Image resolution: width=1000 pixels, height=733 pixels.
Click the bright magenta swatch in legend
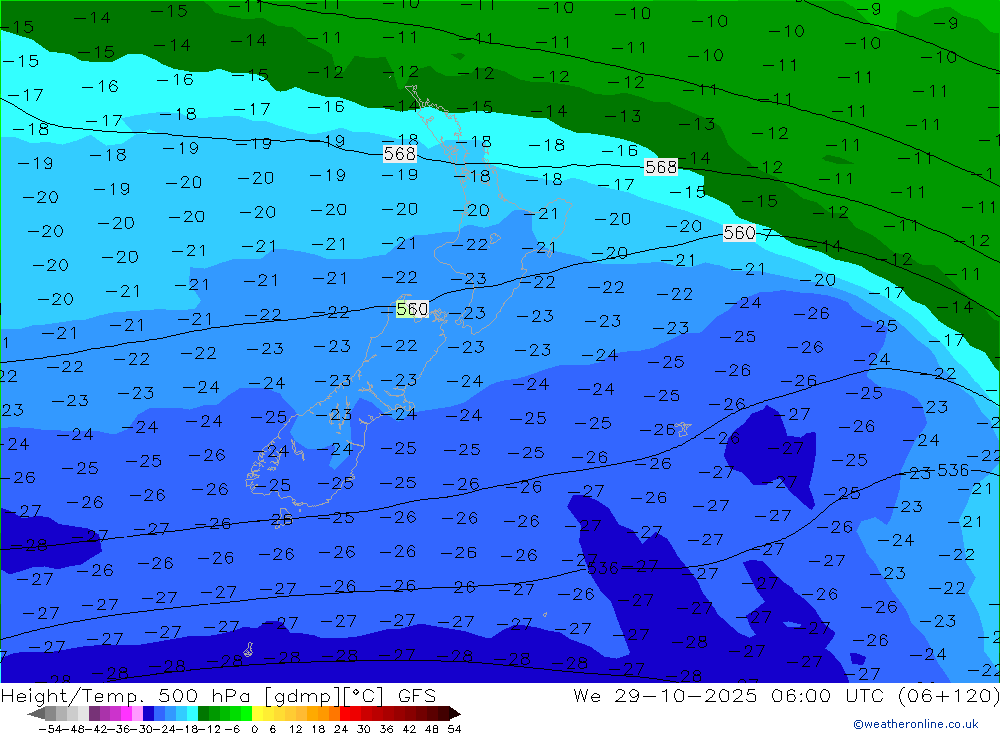[126, 713]
